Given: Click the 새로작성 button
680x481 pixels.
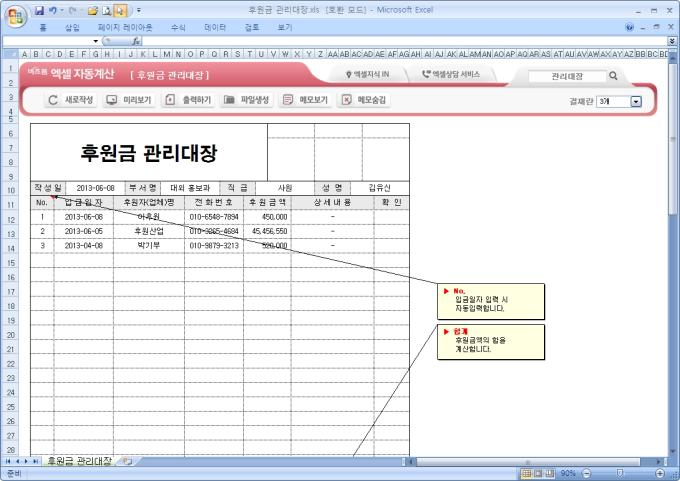Looking at the screenshot, I should [x=71, y=100].
